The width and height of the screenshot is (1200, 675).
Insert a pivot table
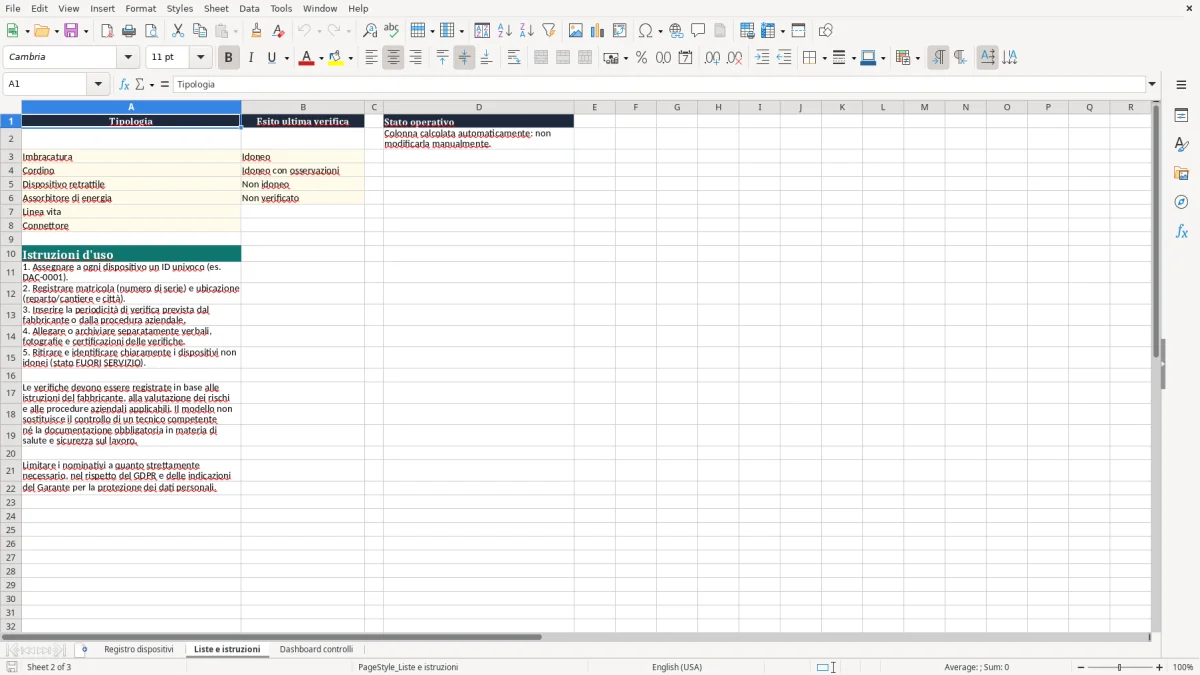(620, 31)
